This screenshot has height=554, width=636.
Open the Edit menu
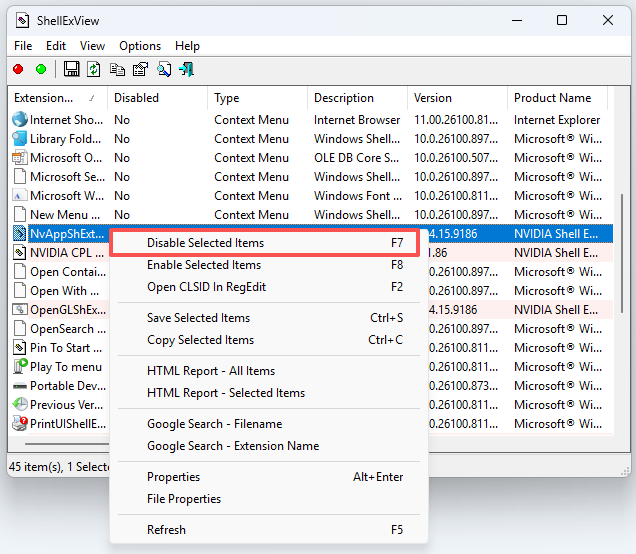(56, 46)
